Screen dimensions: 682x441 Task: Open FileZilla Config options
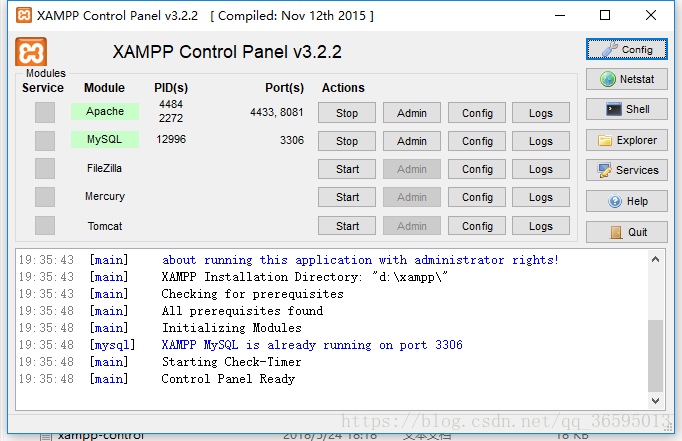(477, 169)
